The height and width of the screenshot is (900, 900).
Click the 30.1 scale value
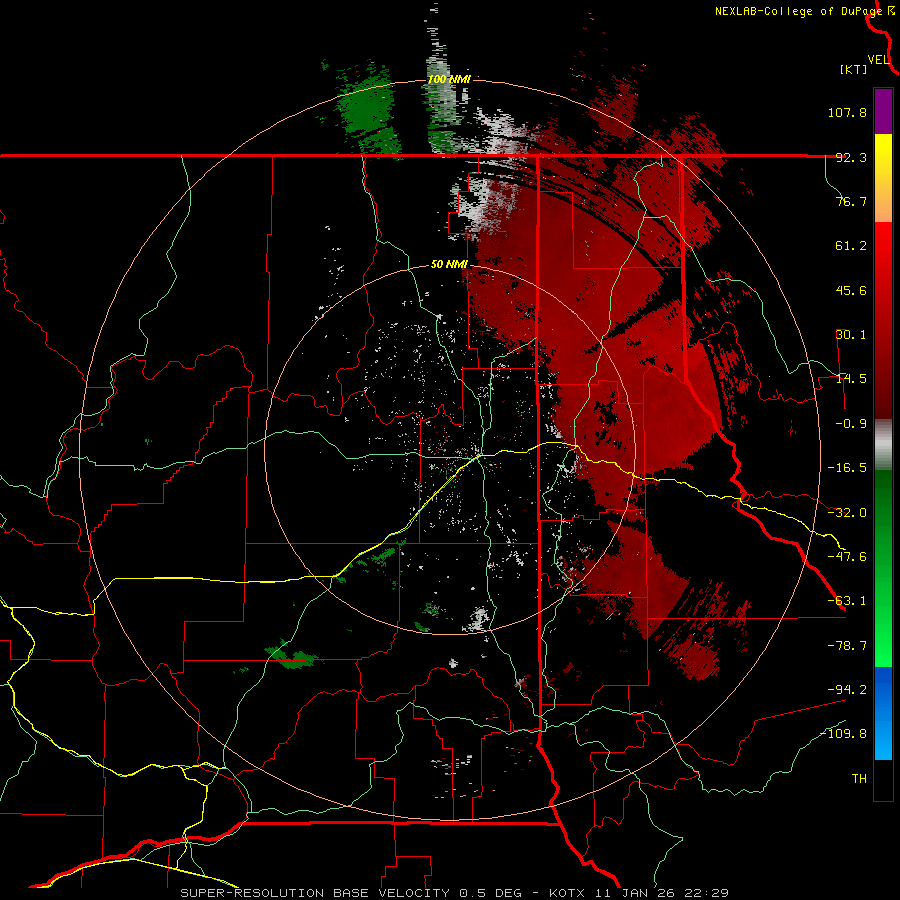851,335
